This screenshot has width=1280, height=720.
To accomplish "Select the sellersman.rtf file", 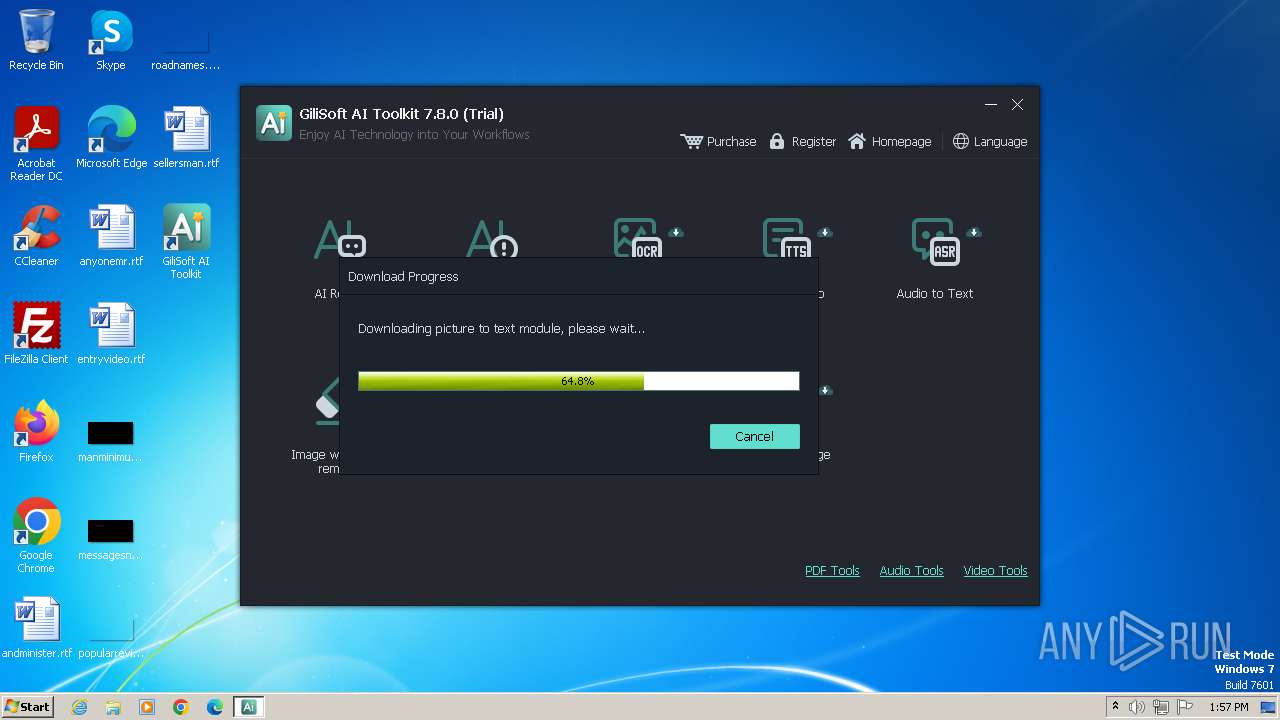I will (x=186, y=139).
